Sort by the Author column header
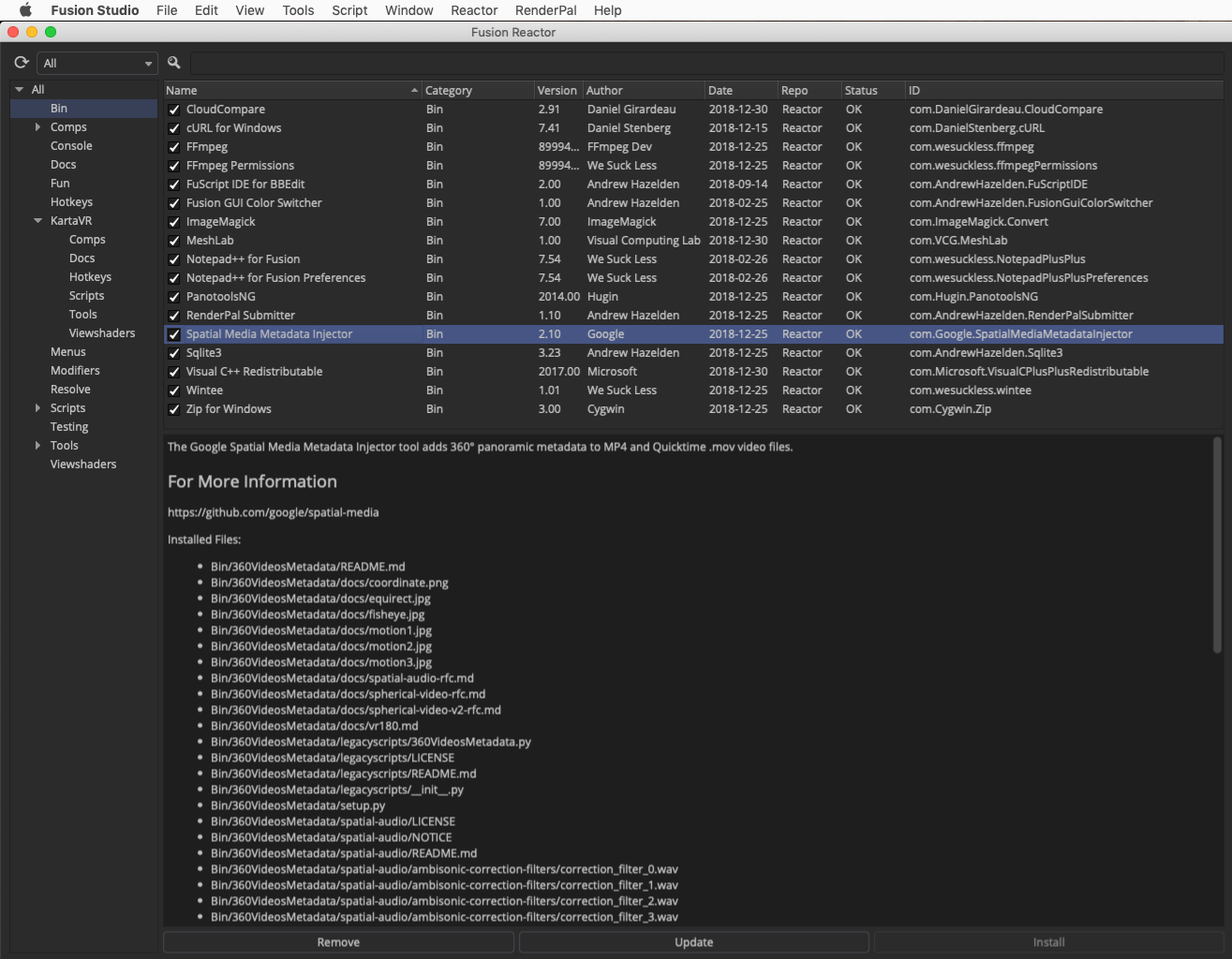Viewport: 1232px width, 959px height. point(644,91)
